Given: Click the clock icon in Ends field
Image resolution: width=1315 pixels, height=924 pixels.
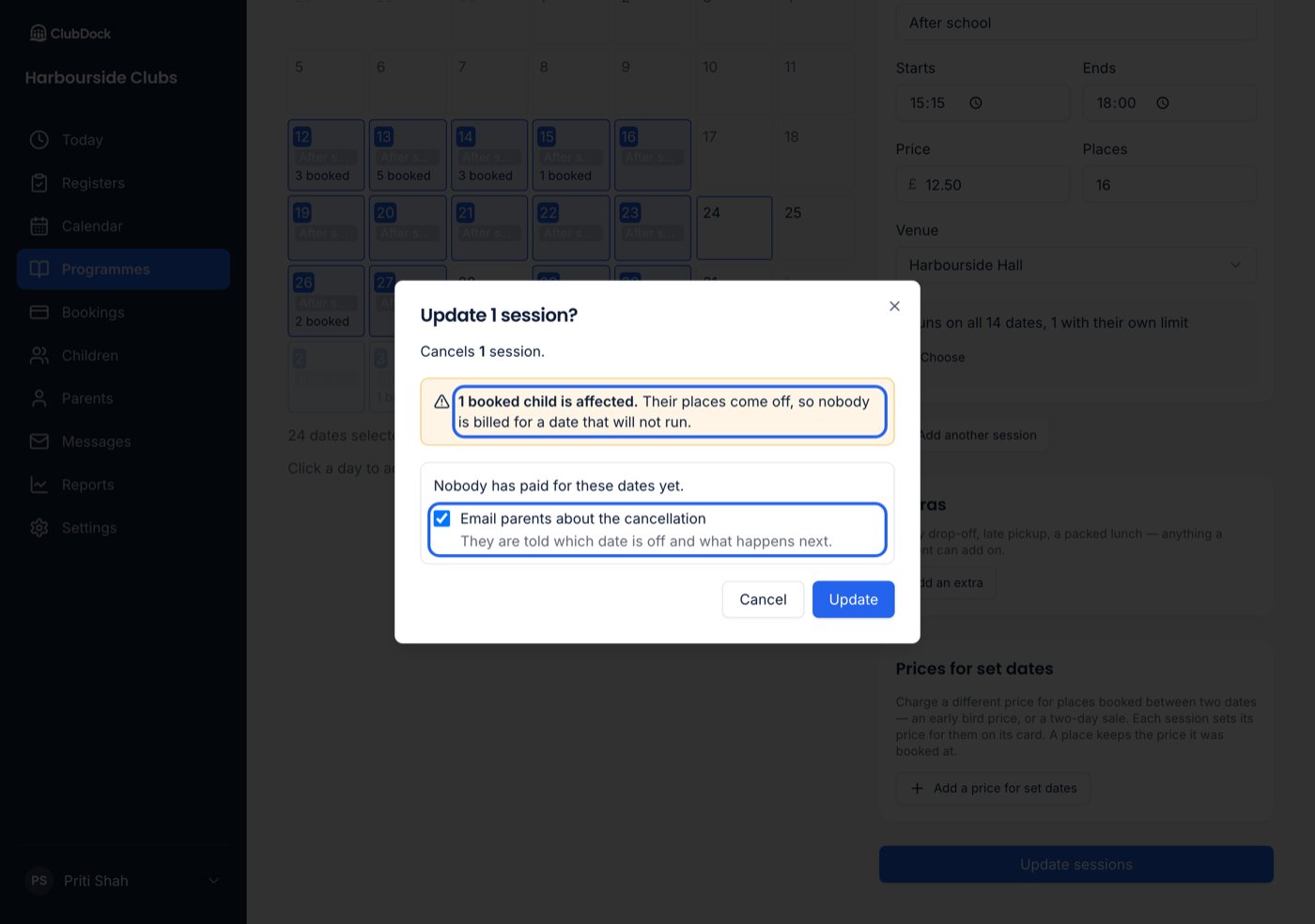Looking at the screenshot, I should 1163,103.
